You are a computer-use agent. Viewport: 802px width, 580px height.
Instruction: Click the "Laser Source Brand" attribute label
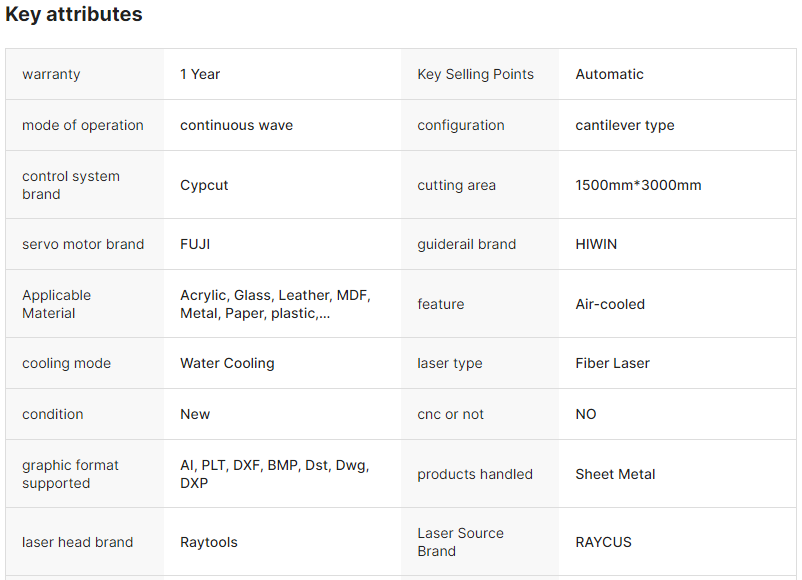460,542
